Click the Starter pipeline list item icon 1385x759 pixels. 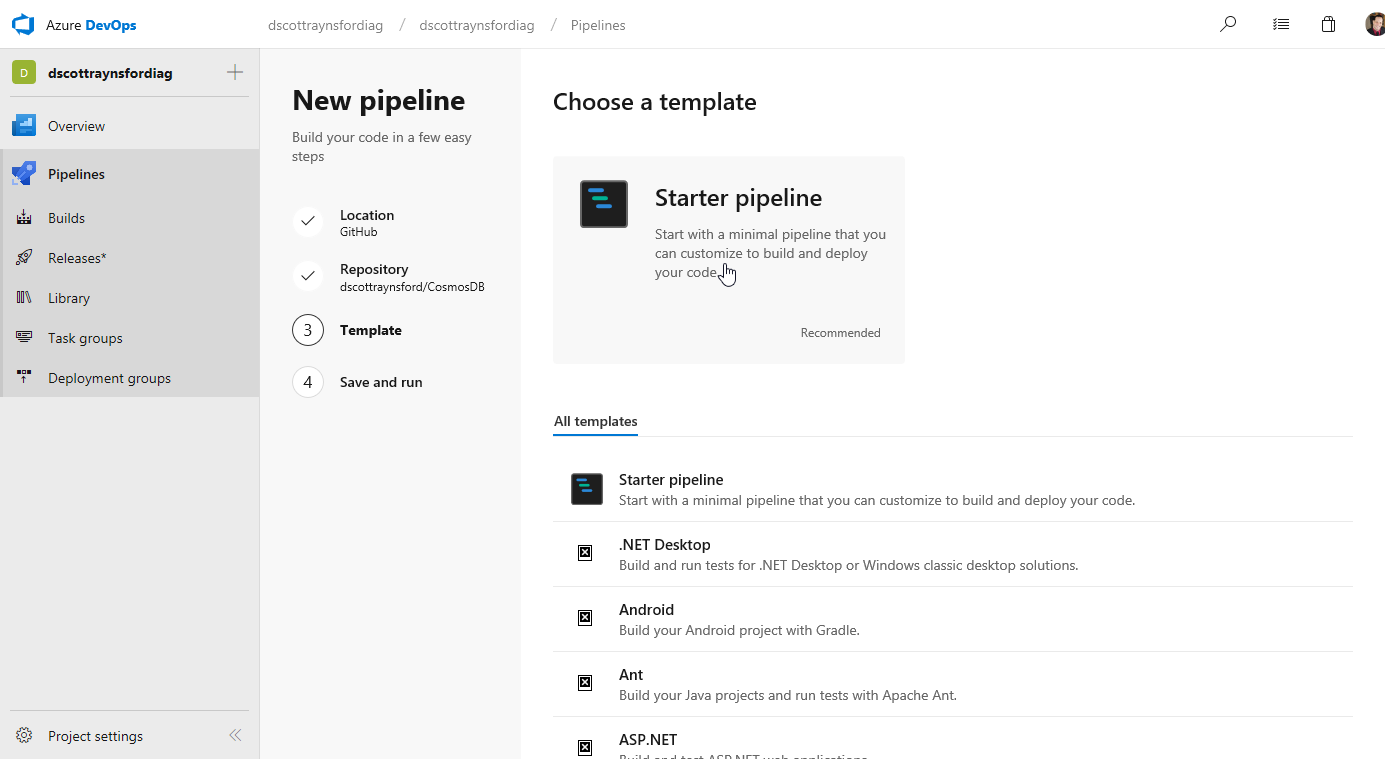(x=587, y=489)
